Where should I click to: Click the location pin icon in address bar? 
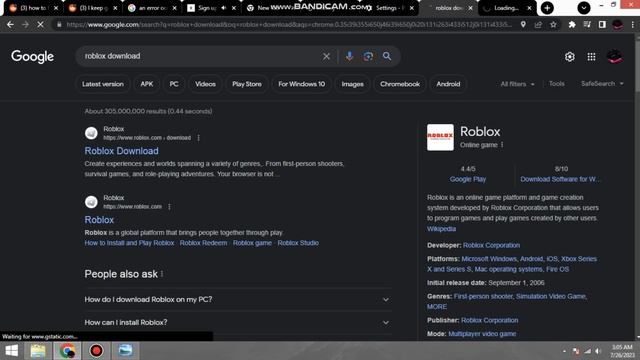click(x=523, y=24)
